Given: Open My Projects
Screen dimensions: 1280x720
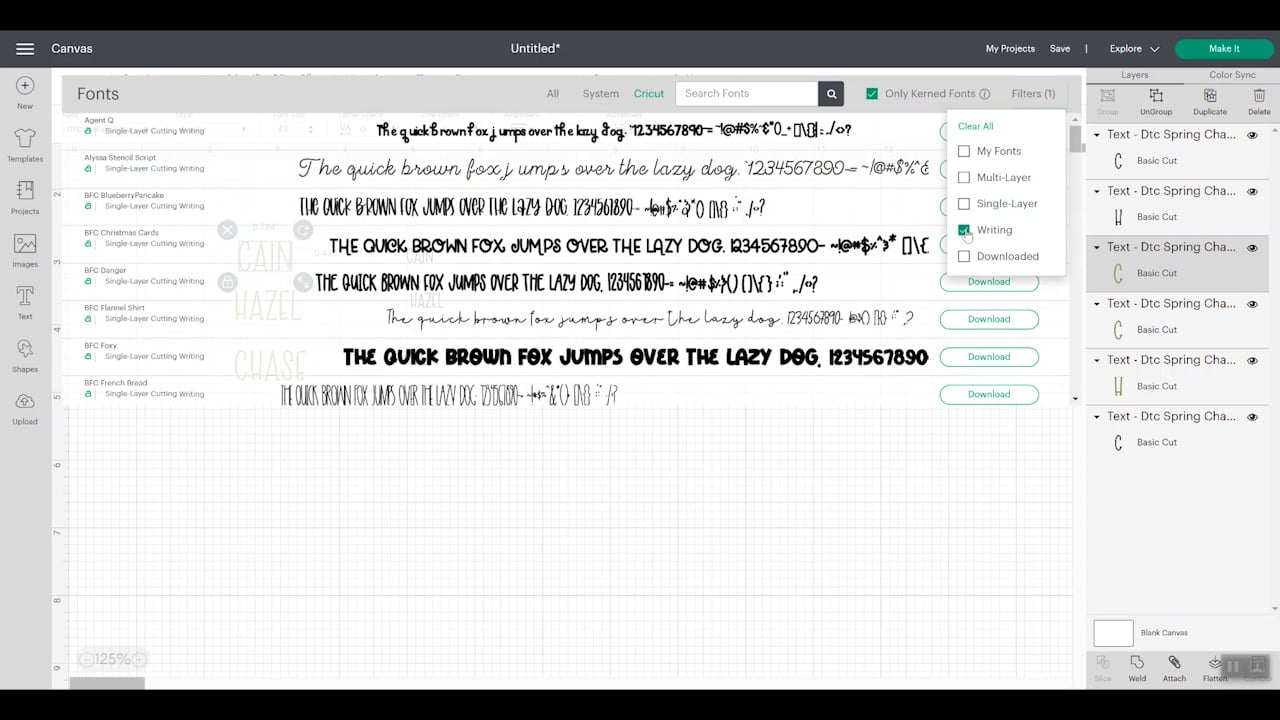Looking at the screenshot, I should [1010, 48].
